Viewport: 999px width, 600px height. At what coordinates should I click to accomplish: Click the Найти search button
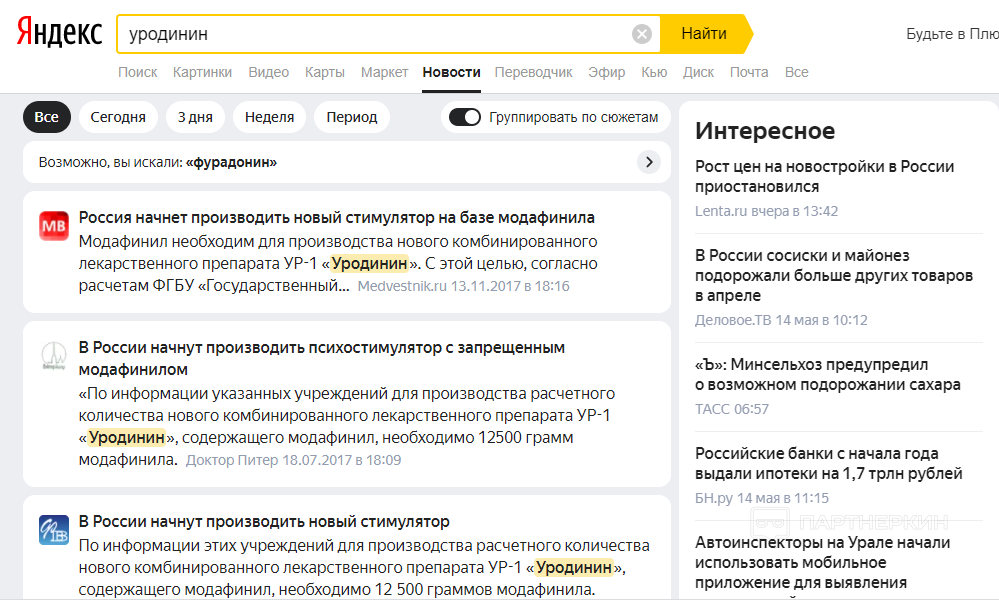click(704, 34)
